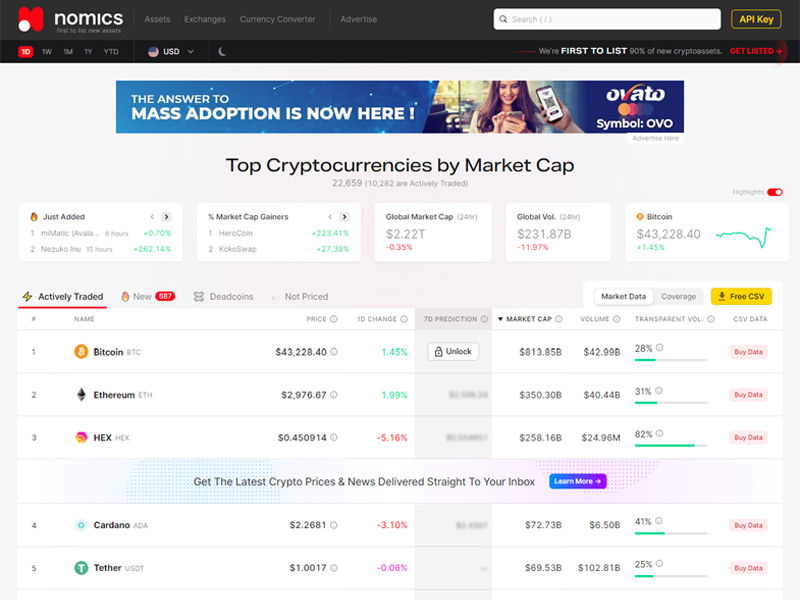Click the Tether logo icon

coord(81,568)
